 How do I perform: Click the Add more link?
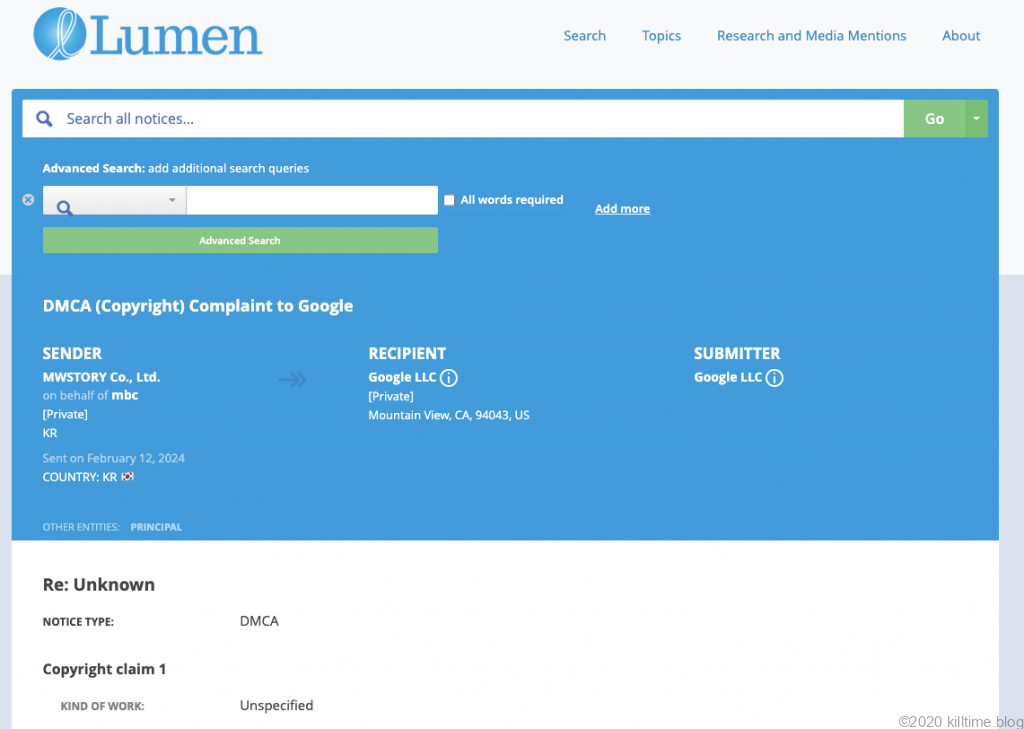point(622,209)
